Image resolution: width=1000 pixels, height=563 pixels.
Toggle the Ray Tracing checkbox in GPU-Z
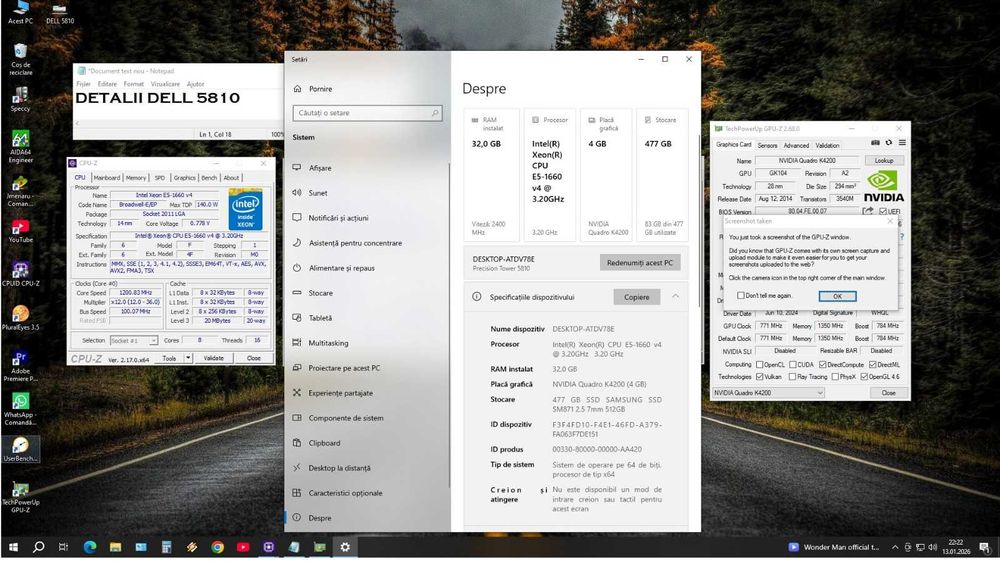pos(793,377)
